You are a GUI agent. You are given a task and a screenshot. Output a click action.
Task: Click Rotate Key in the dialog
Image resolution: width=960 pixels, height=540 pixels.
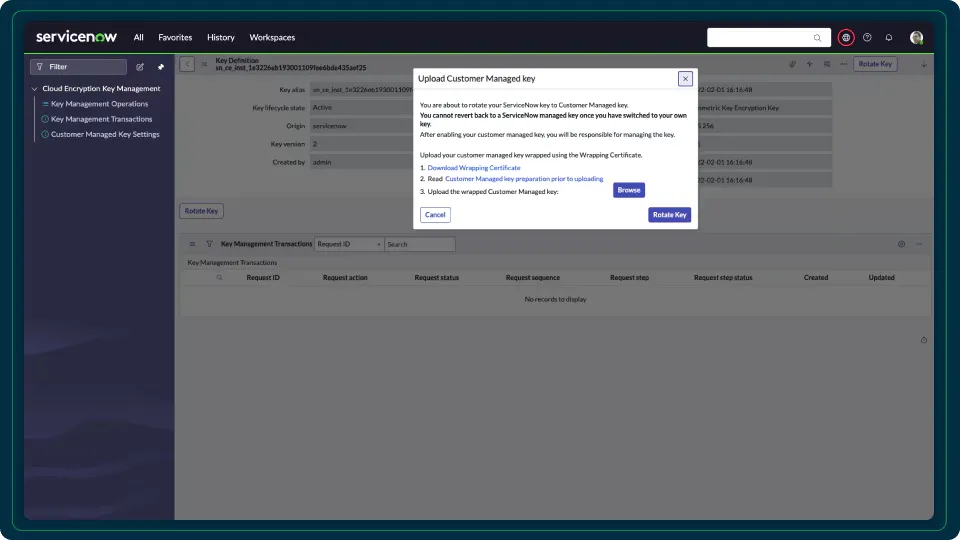(x=669, y=215)
